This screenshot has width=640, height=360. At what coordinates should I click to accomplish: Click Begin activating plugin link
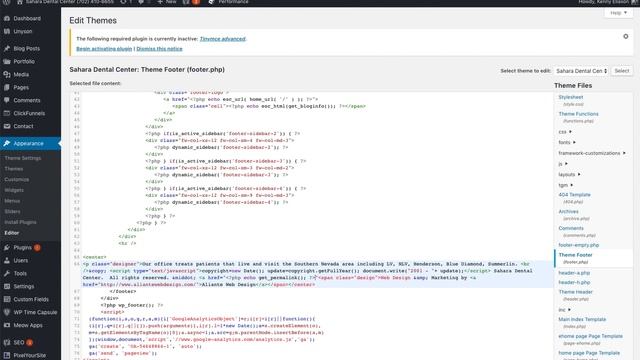click(104, 49)
